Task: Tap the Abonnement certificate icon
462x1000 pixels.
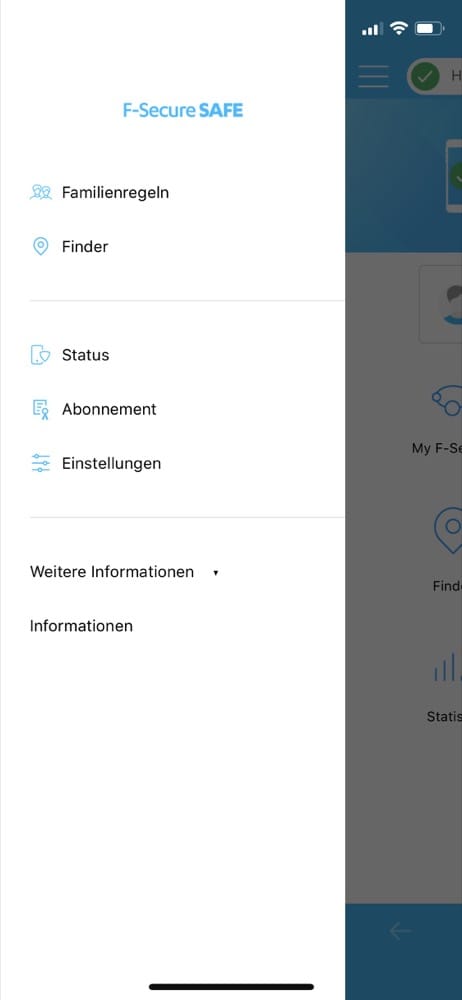Action: 41,409
